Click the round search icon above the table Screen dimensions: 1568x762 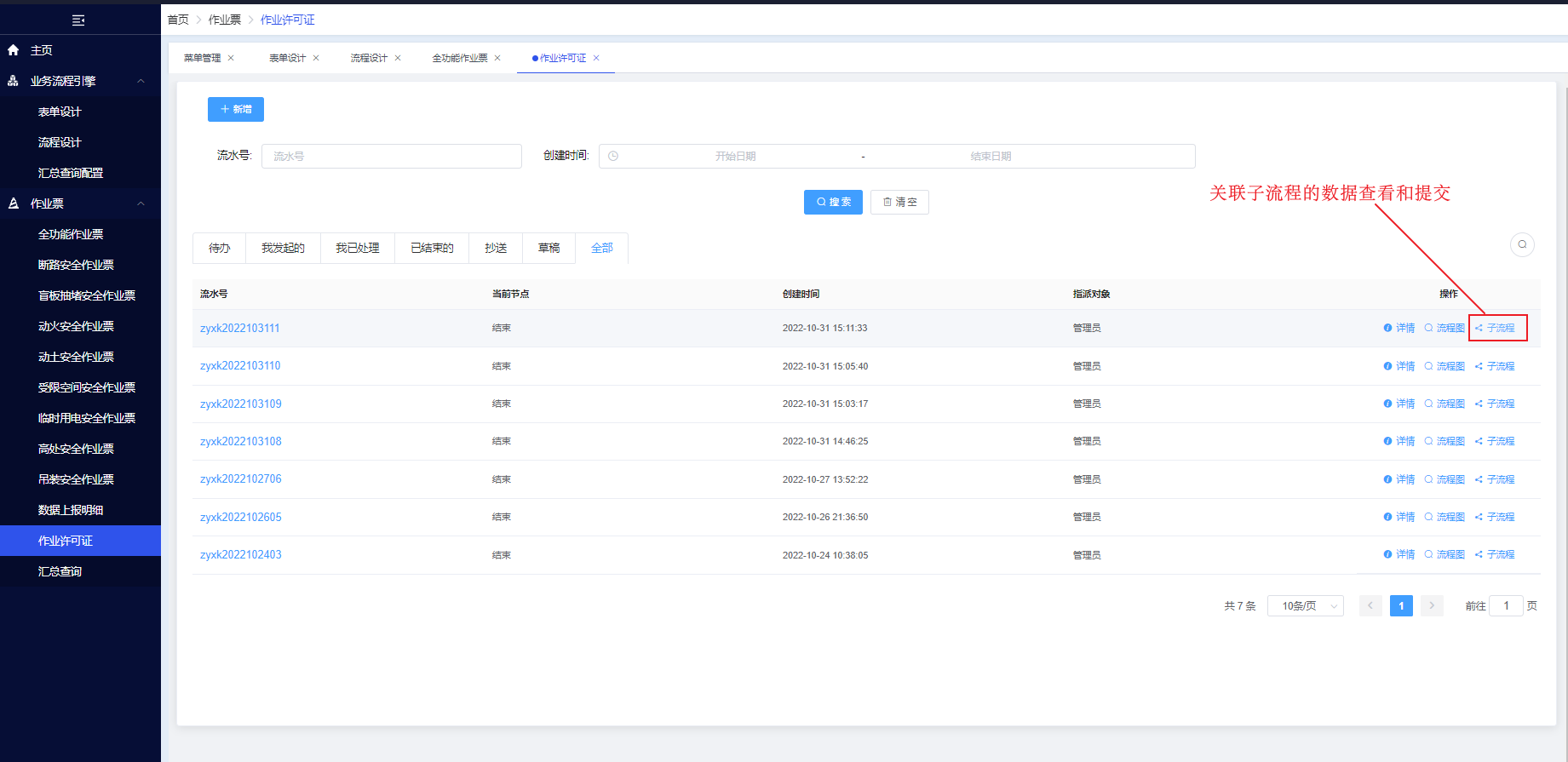(1522, 244)
